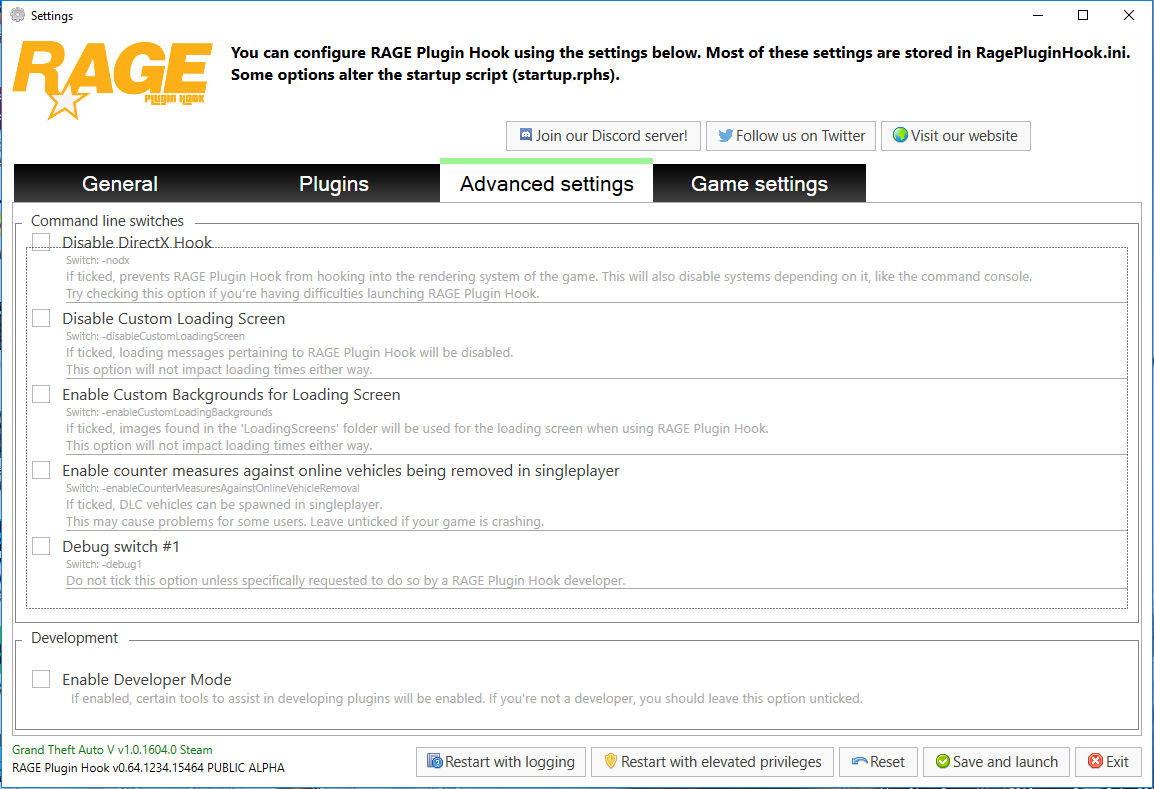Enable Developer Mode checkbox

pos(41,679)
